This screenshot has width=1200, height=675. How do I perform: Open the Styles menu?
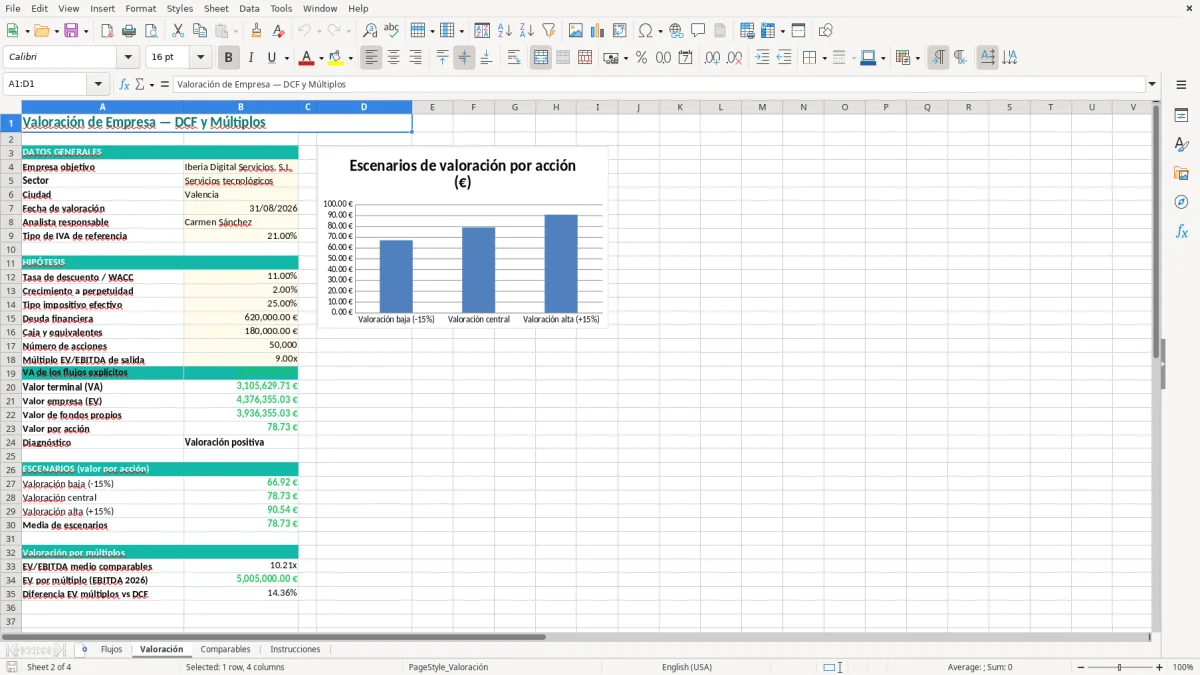180,8
